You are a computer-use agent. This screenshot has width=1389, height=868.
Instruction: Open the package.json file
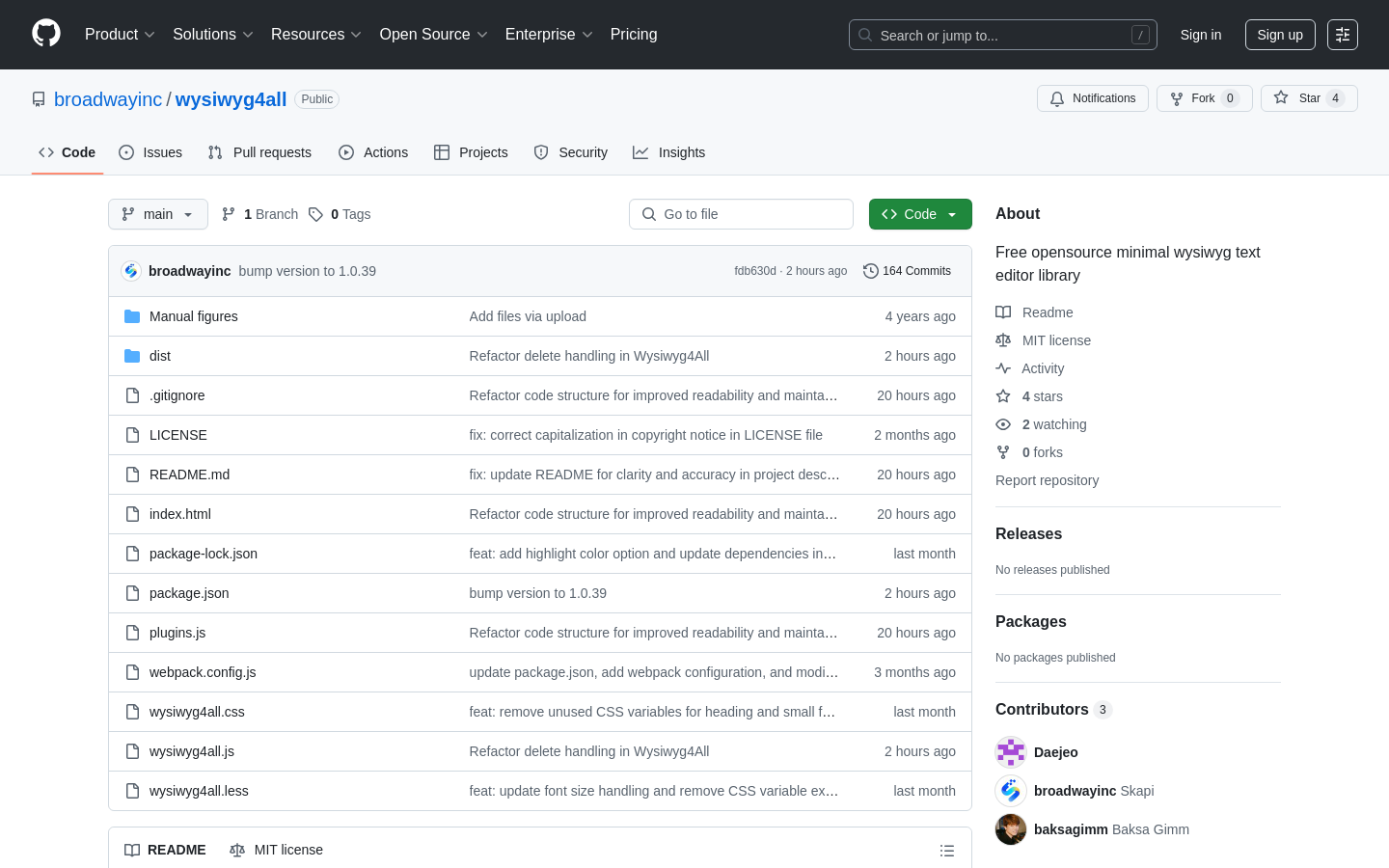(x=189, y=593)
